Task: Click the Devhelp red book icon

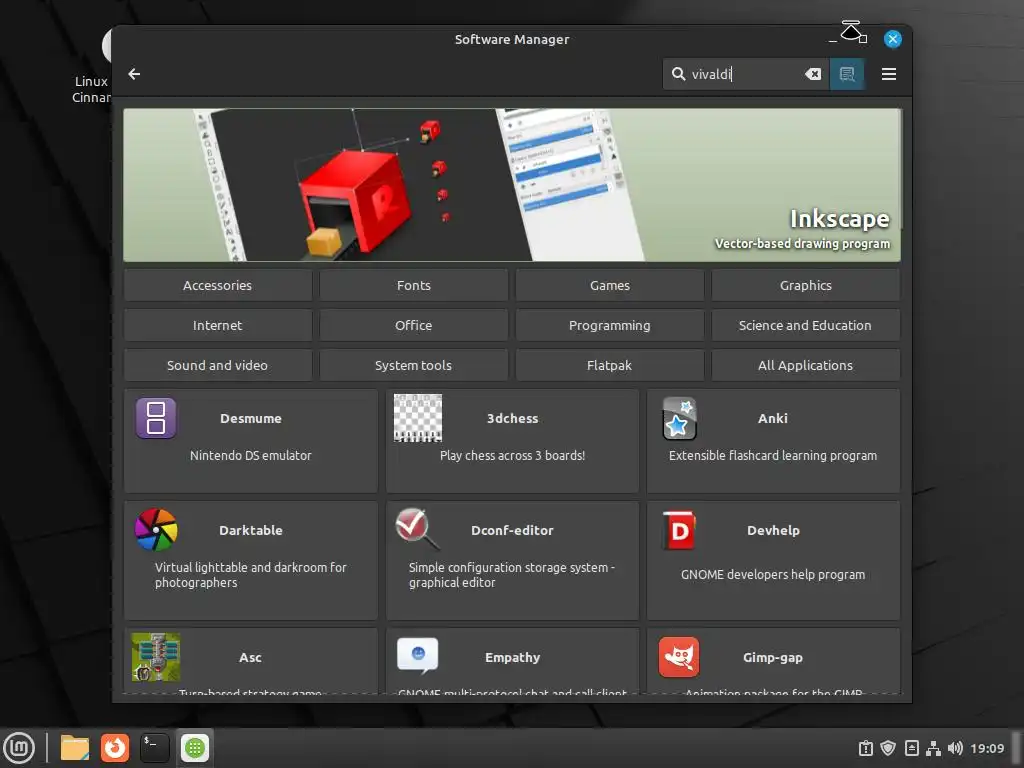Action: coord(679,530)
